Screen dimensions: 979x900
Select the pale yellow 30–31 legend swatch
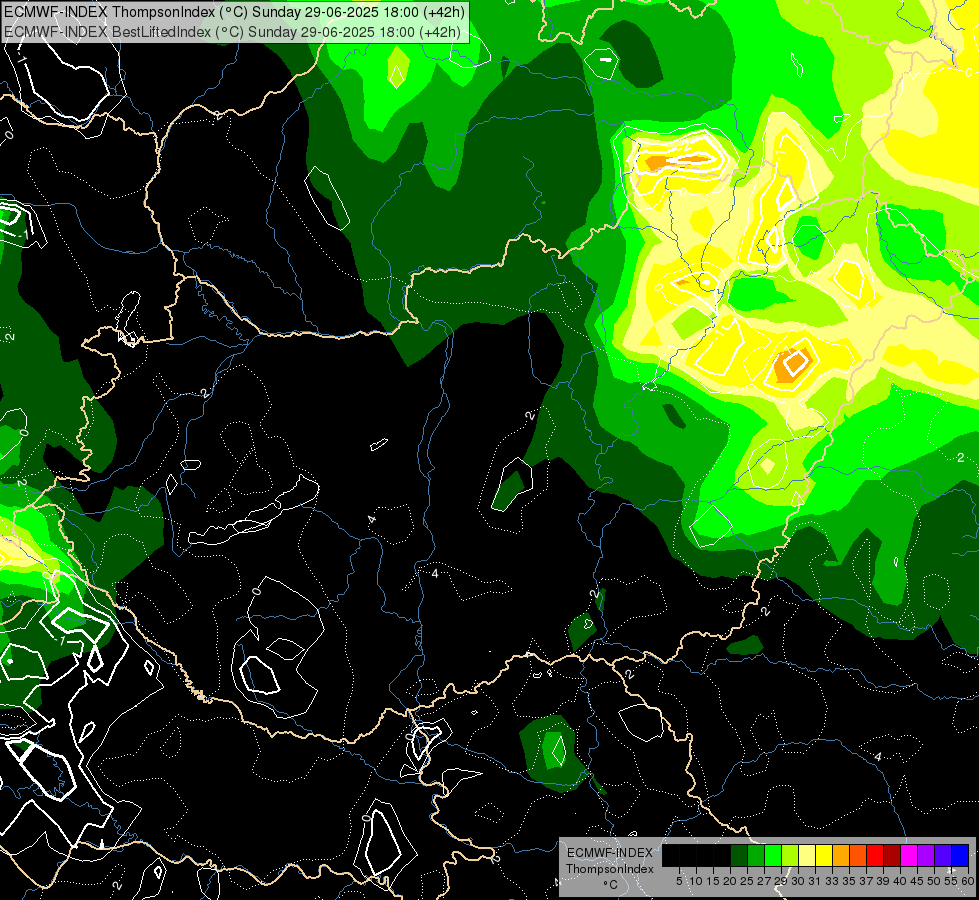pos(807,855)
